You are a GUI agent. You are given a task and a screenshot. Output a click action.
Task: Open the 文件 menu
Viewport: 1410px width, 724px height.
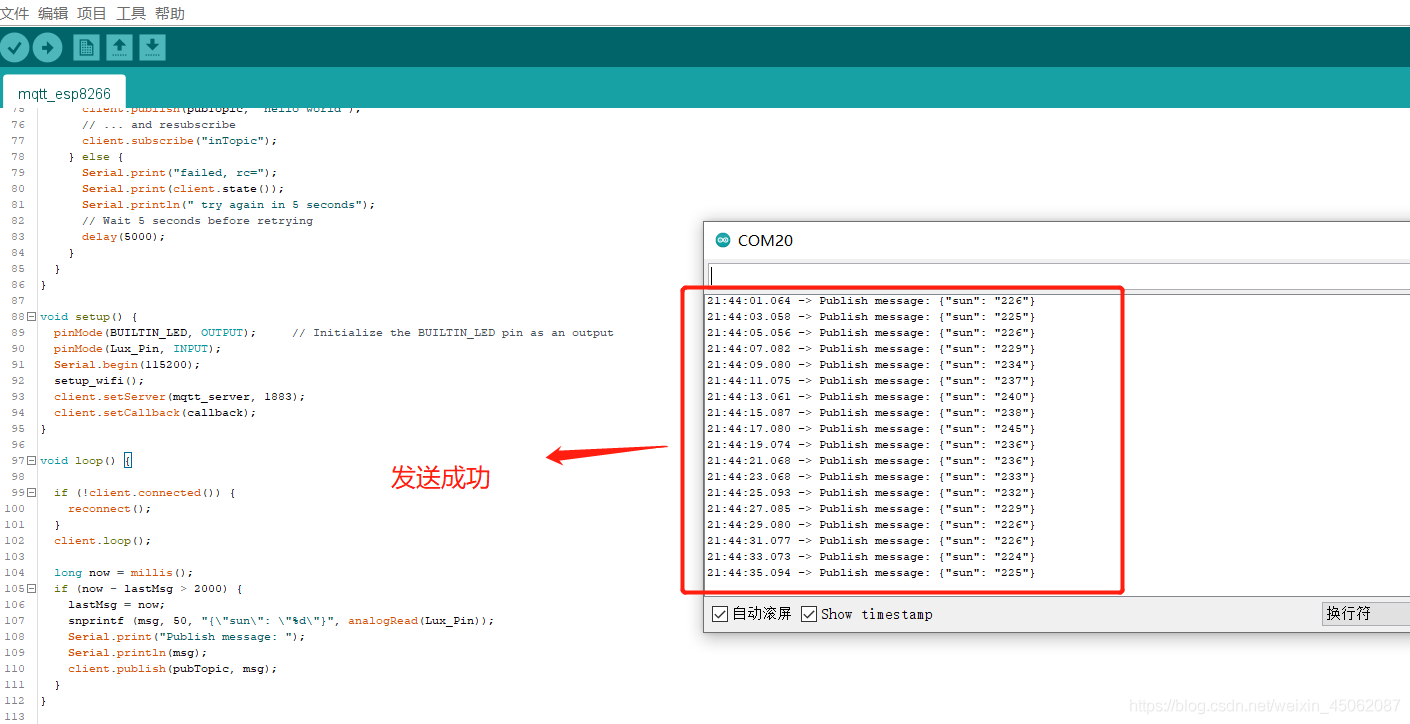coord(15,13)
